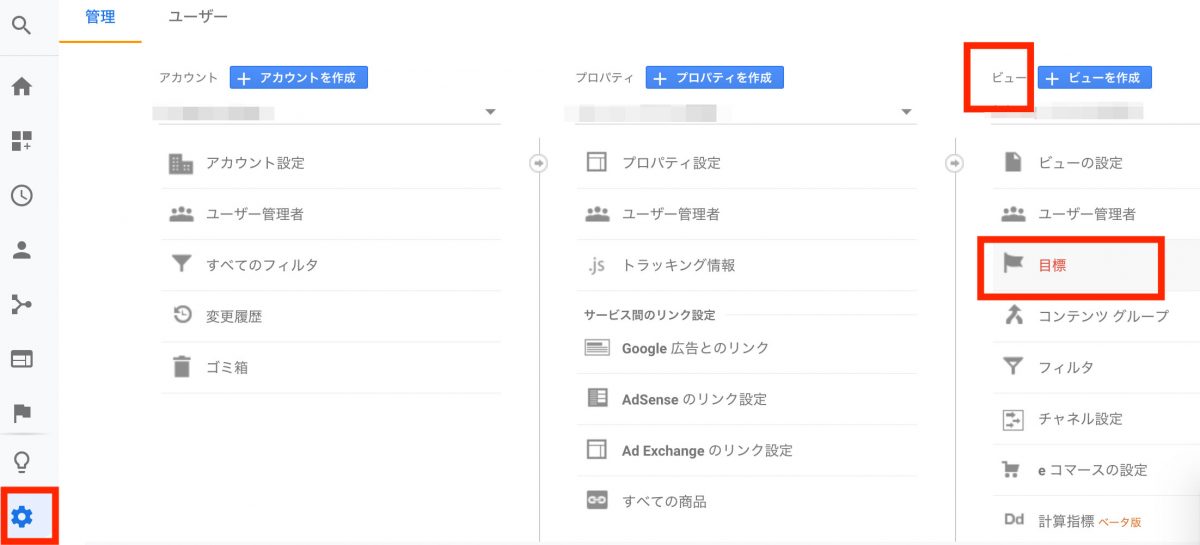This screenshot has height=545, width=1200.
Task: Click the layout icon beside プロパティ設定
Action: (597, 163)
